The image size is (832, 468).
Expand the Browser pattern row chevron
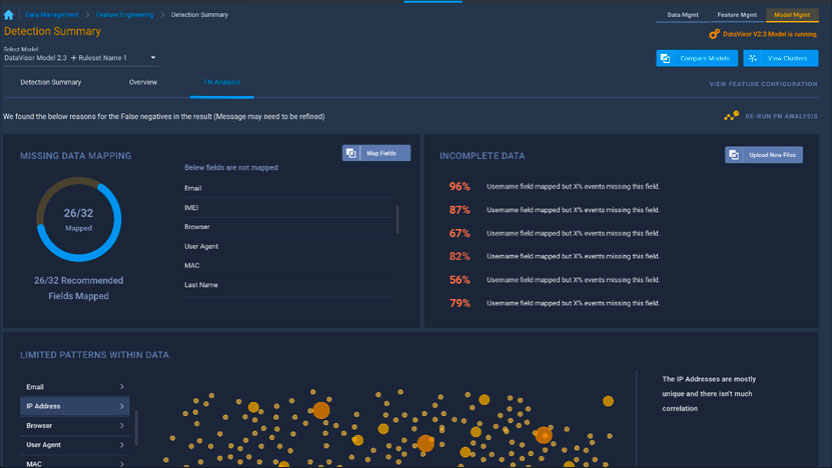(x=122, y=426)
